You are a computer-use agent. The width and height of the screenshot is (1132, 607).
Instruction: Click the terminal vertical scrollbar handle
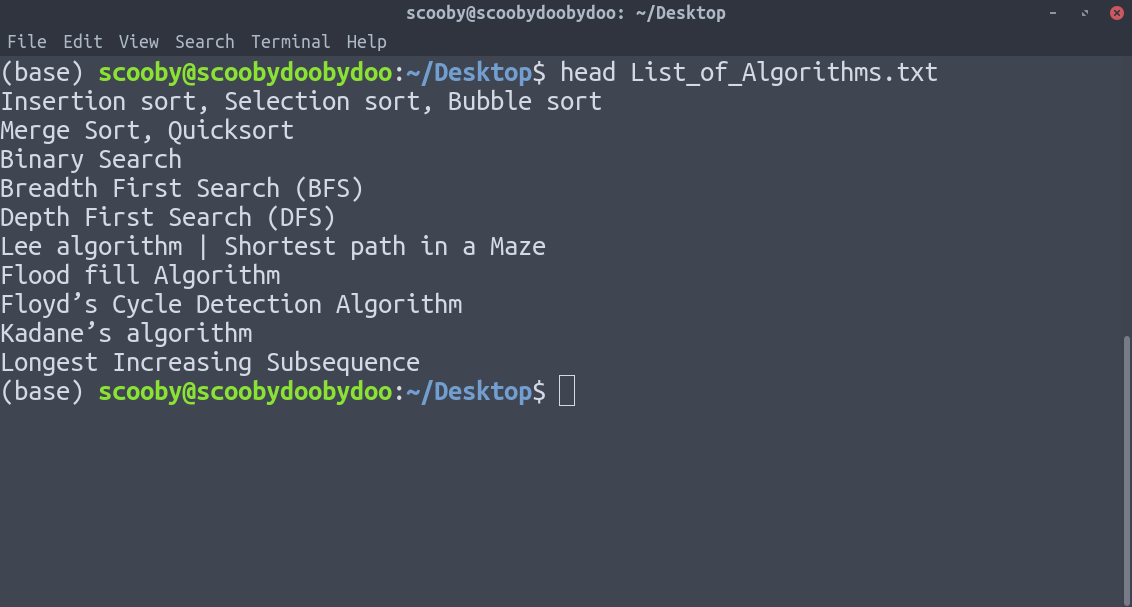(x=1127, y=468)
